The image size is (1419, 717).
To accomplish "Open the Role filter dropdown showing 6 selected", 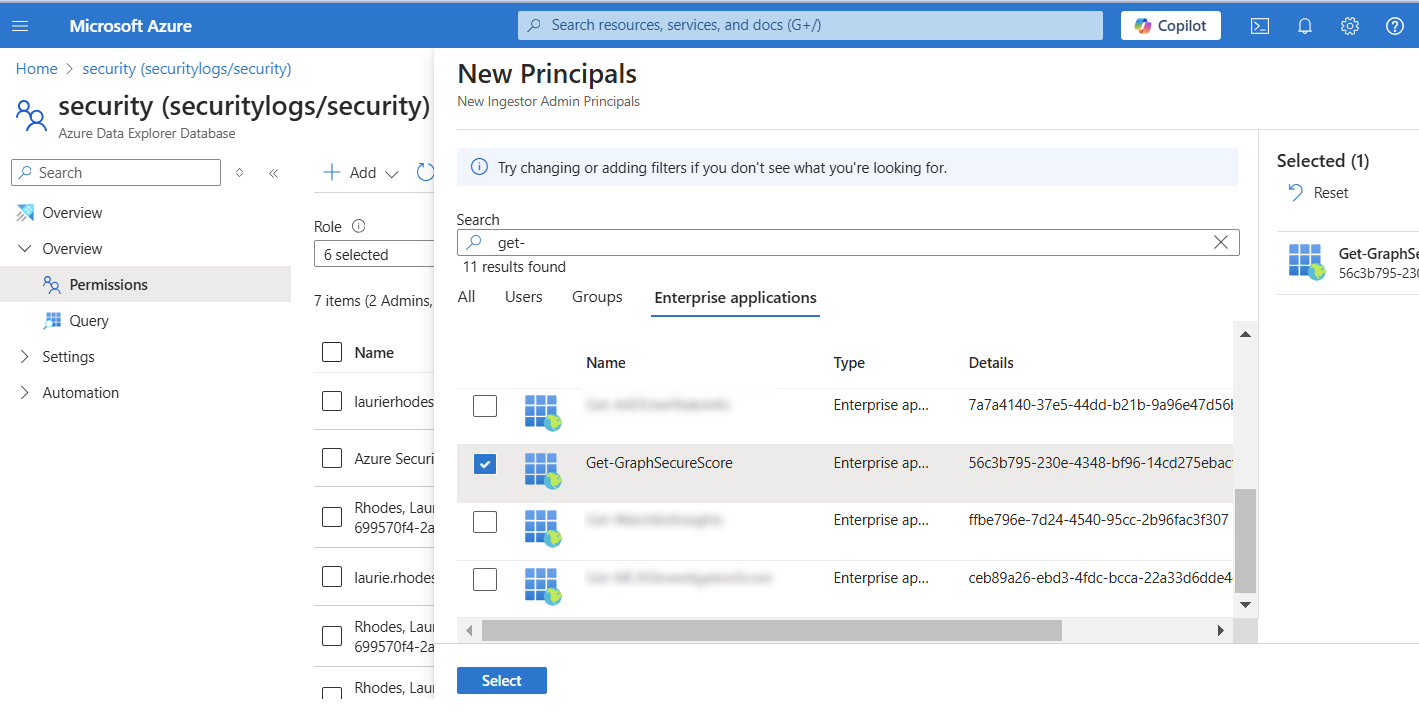I will tap(375, 255).
